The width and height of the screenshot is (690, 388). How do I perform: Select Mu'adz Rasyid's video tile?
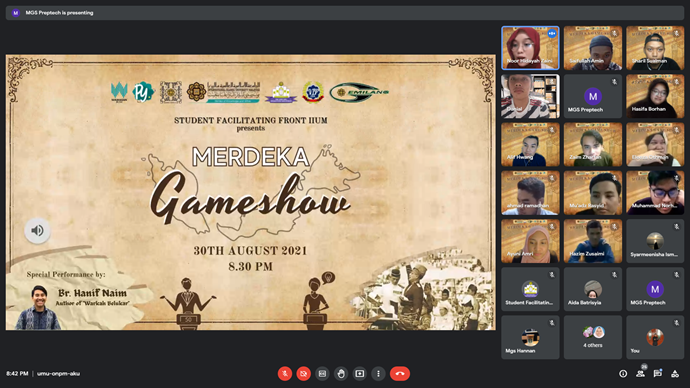593,193
